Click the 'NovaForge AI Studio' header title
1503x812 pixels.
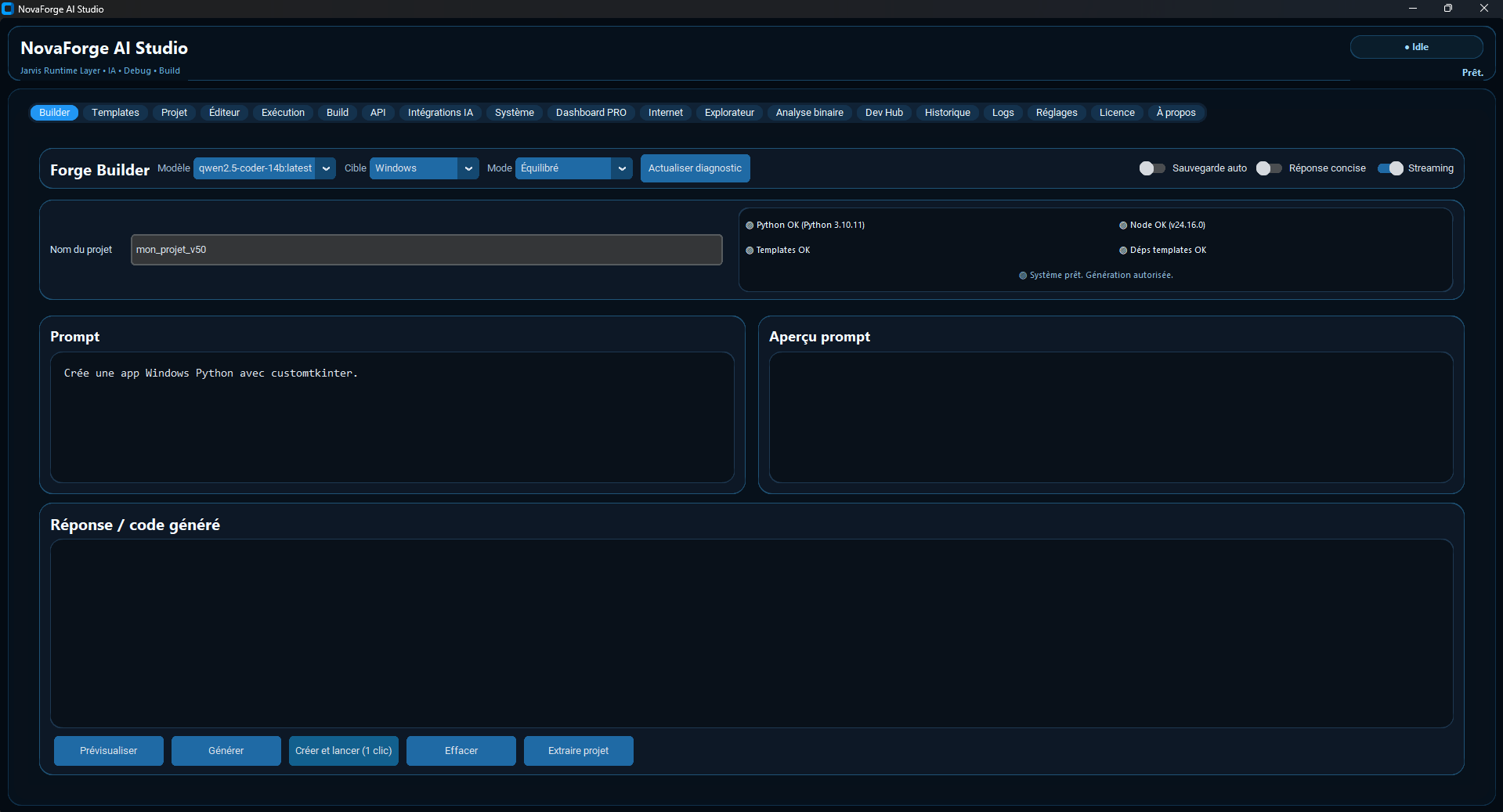coord(104,49)
